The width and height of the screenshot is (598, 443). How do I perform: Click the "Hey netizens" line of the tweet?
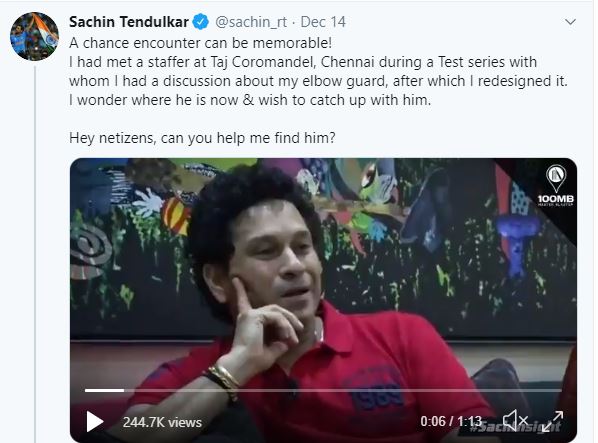point(202,138)
